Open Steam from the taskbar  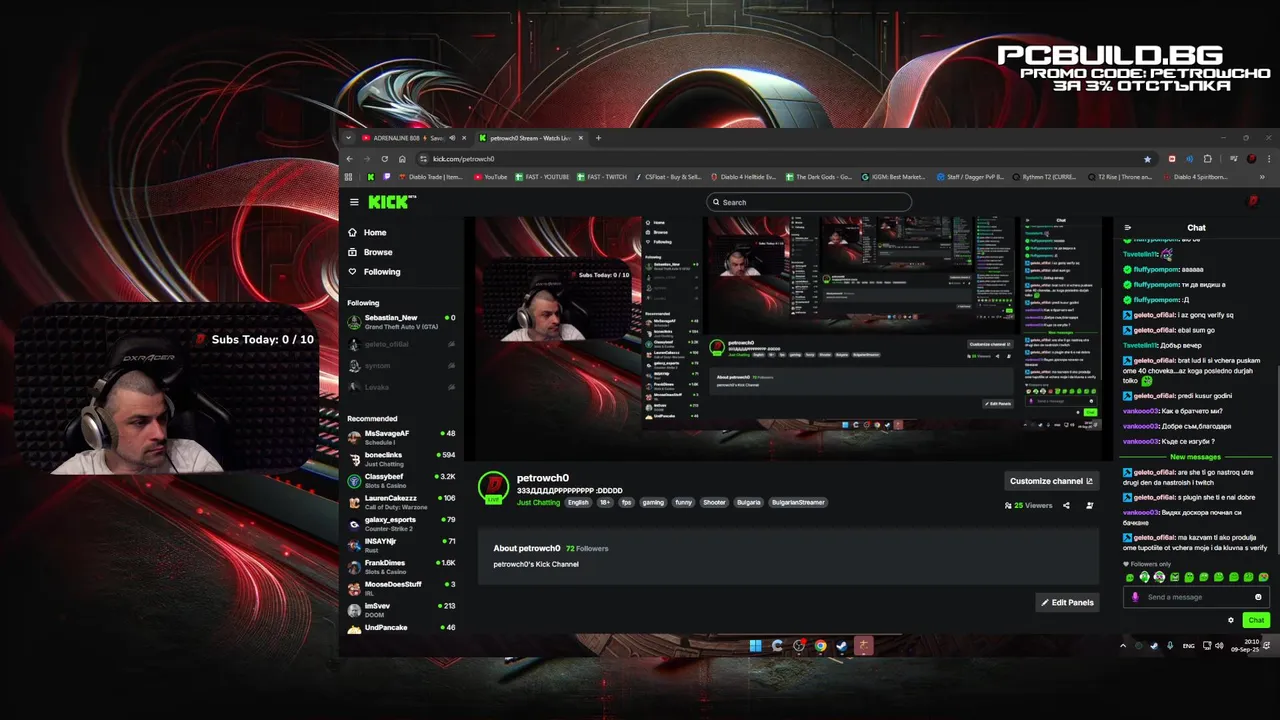842,646
